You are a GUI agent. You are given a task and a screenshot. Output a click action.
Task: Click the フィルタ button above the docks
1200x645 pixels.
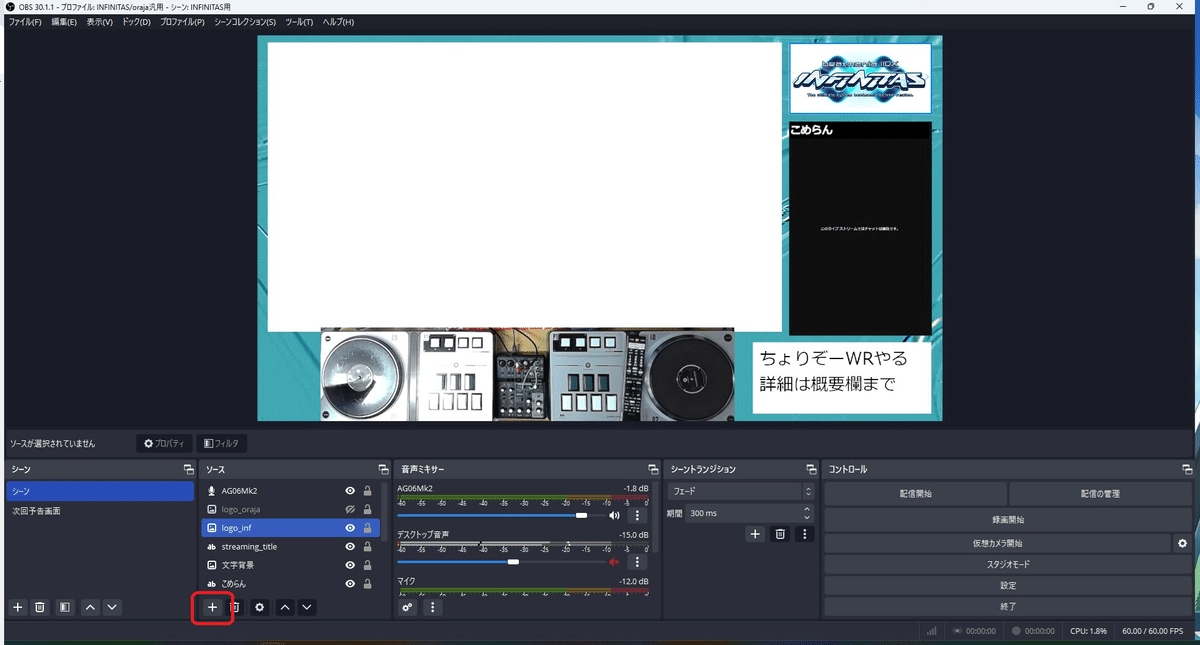point(221,443)
